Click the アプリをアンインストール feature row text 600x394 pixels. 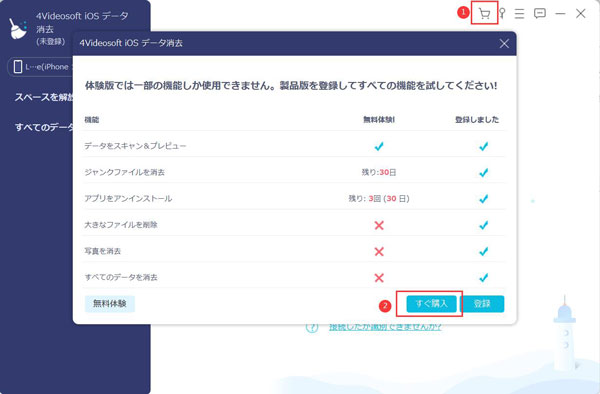(x=128, y=199)
